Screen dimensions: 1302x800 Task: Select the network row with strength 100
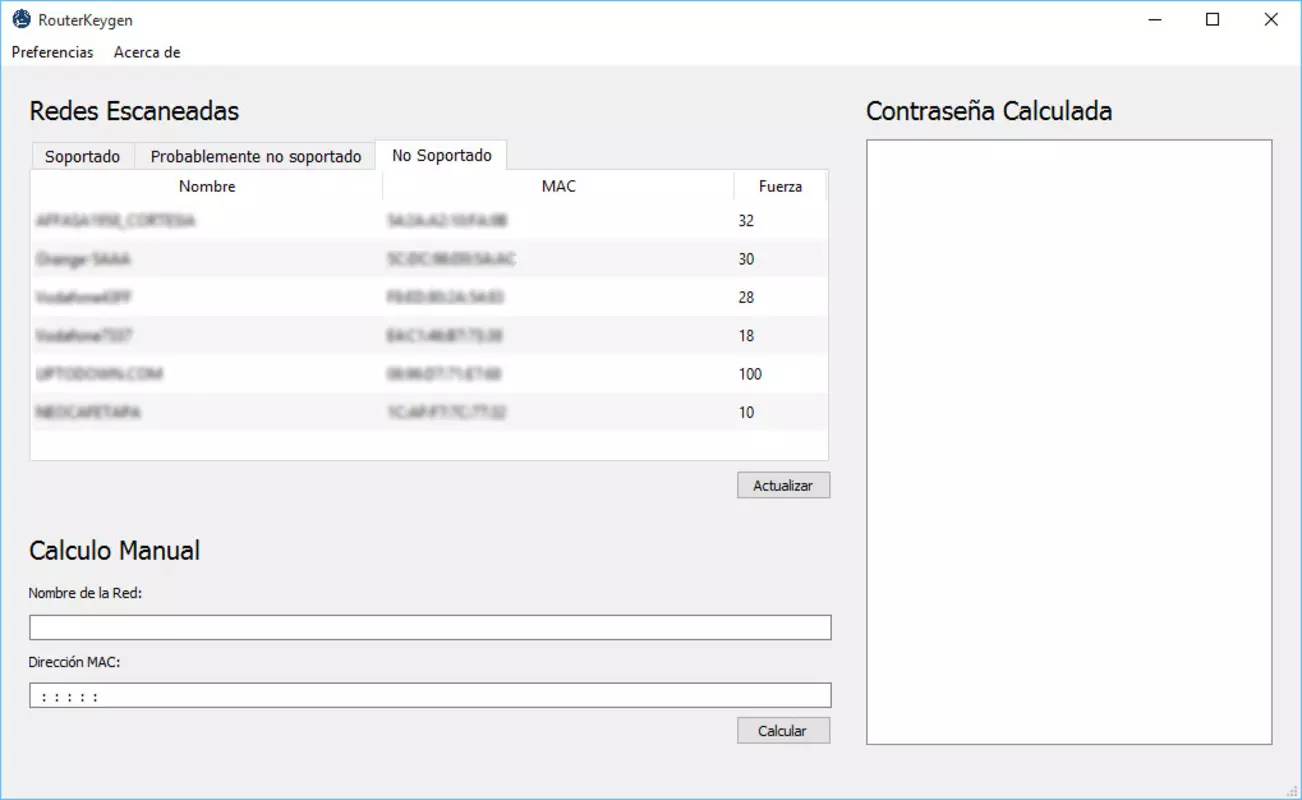point(429,374)
